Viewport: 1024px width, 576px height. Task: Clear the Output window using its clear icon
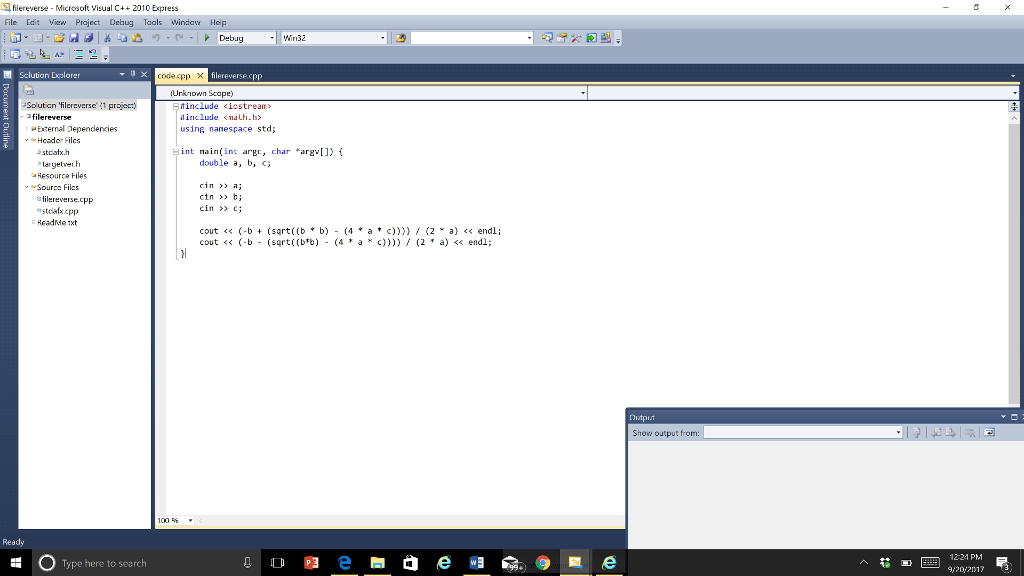(970, 432)
